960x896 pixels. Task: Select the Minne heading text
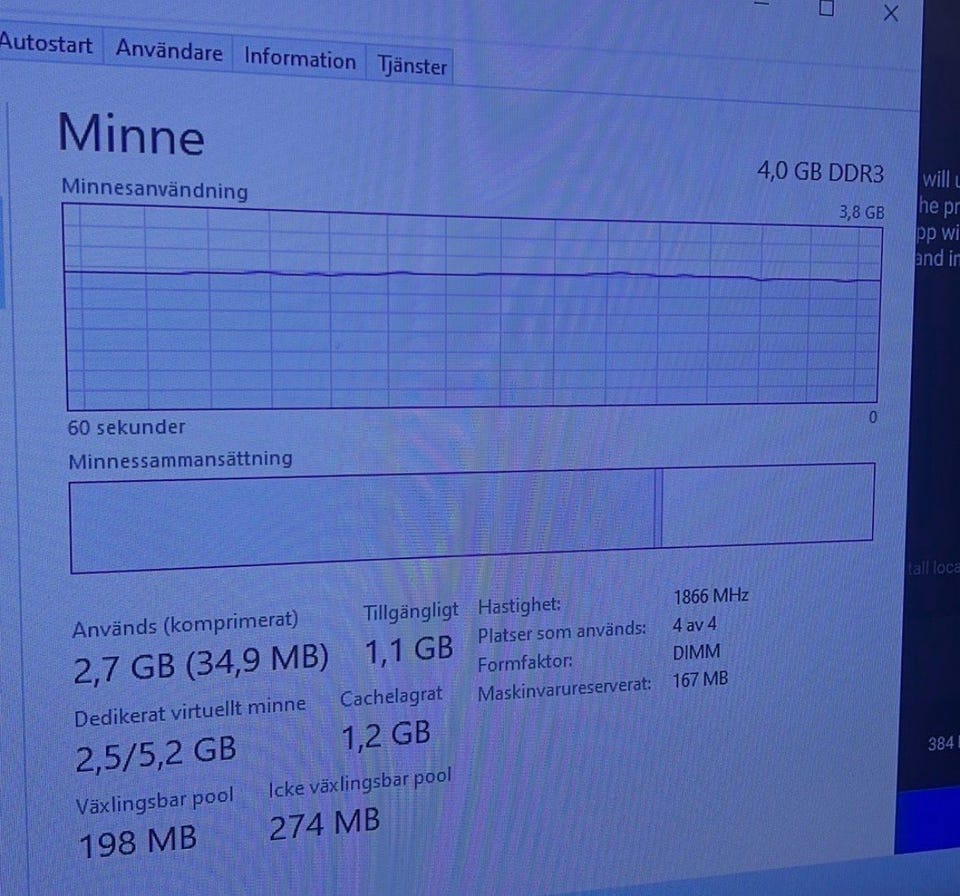[x=130, y=134]
